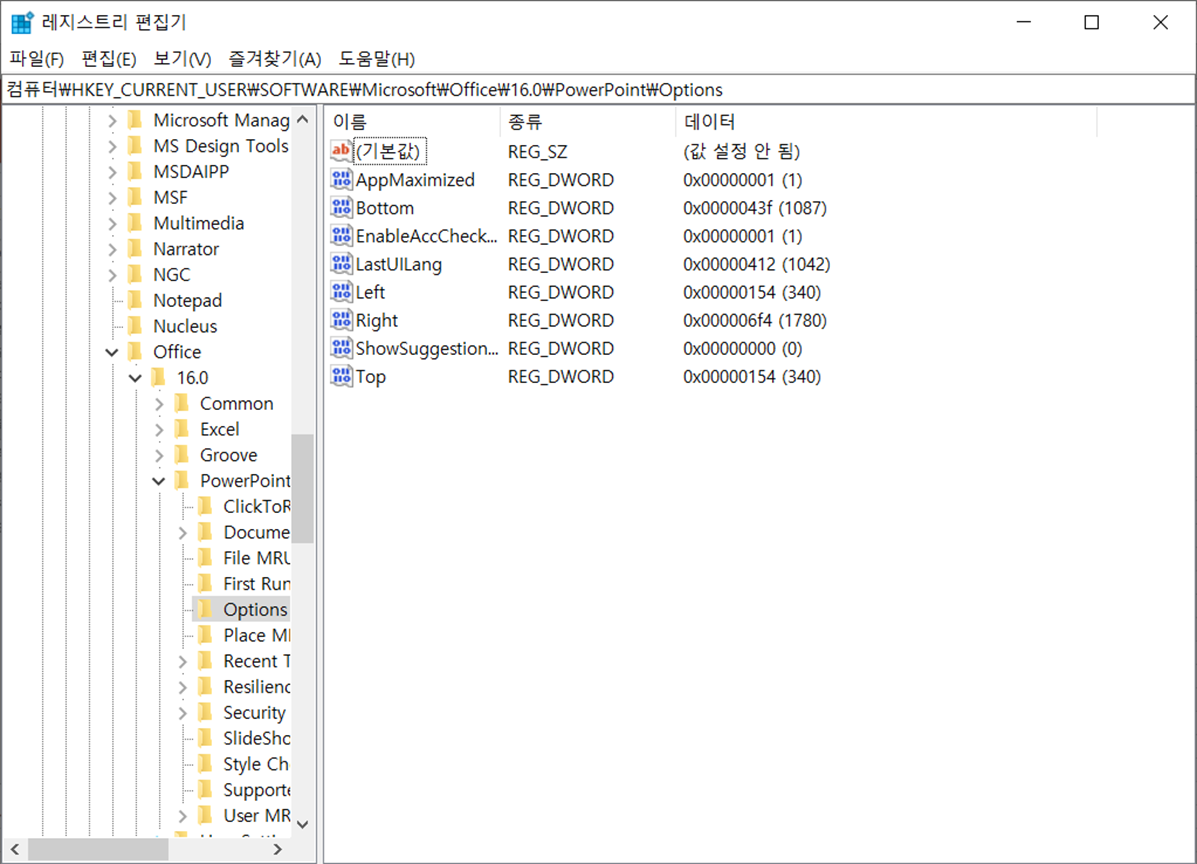The image size is (1197, 864).
Task: Click the Bottom DWORD value icon
Action: click(341, 208)
